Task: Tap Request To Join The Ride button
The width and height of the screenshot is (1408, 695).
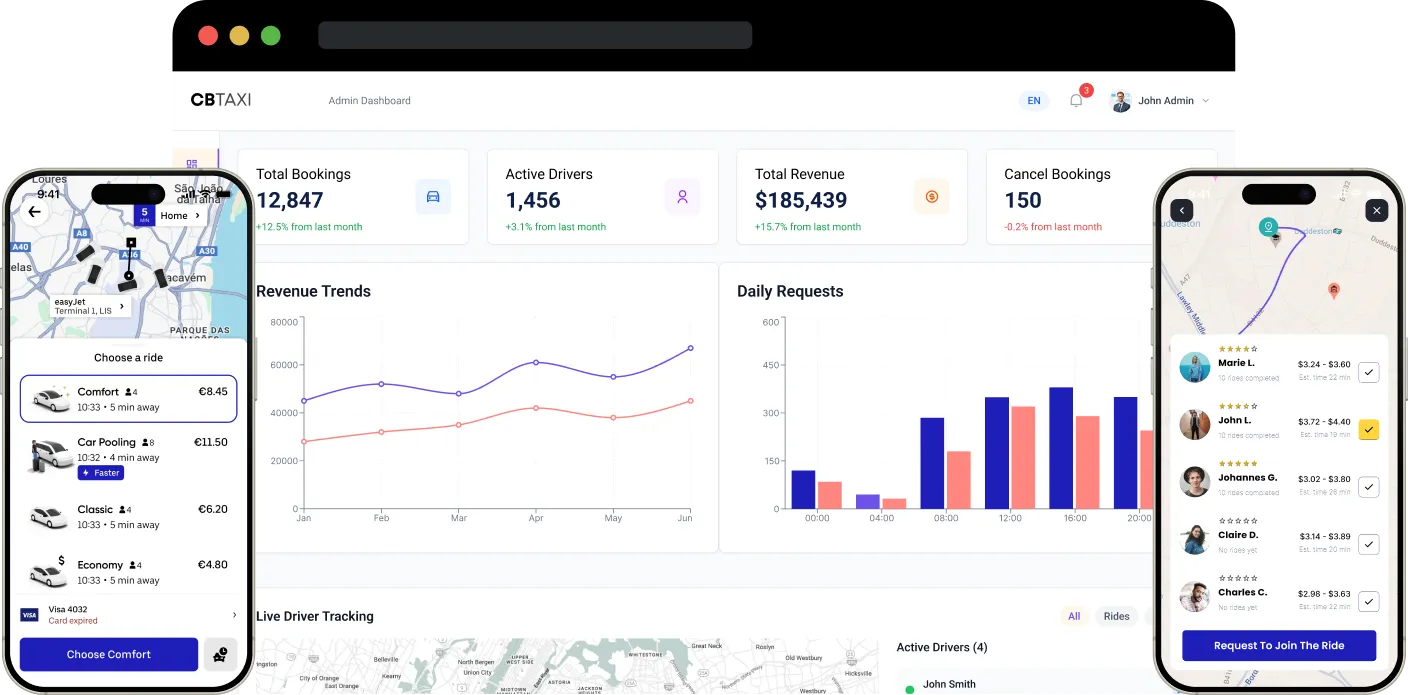Action: pos(1279,646)
